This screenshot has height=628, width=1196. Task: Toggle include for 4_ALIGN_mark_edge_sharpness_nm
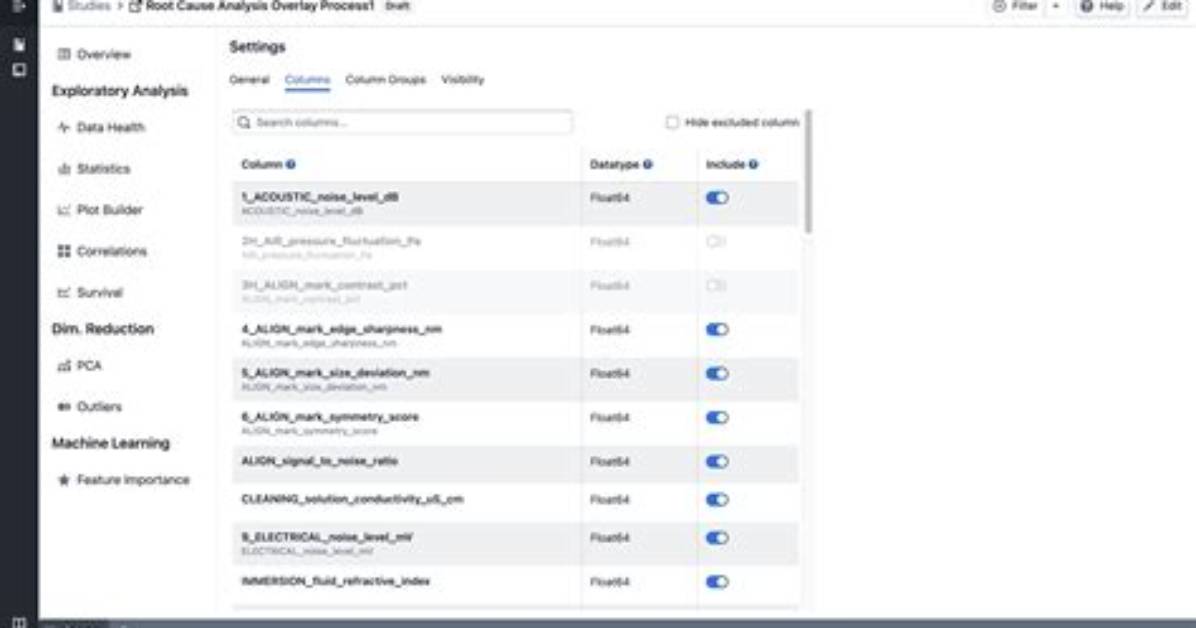pyautogui.click(x=717, y=330)
